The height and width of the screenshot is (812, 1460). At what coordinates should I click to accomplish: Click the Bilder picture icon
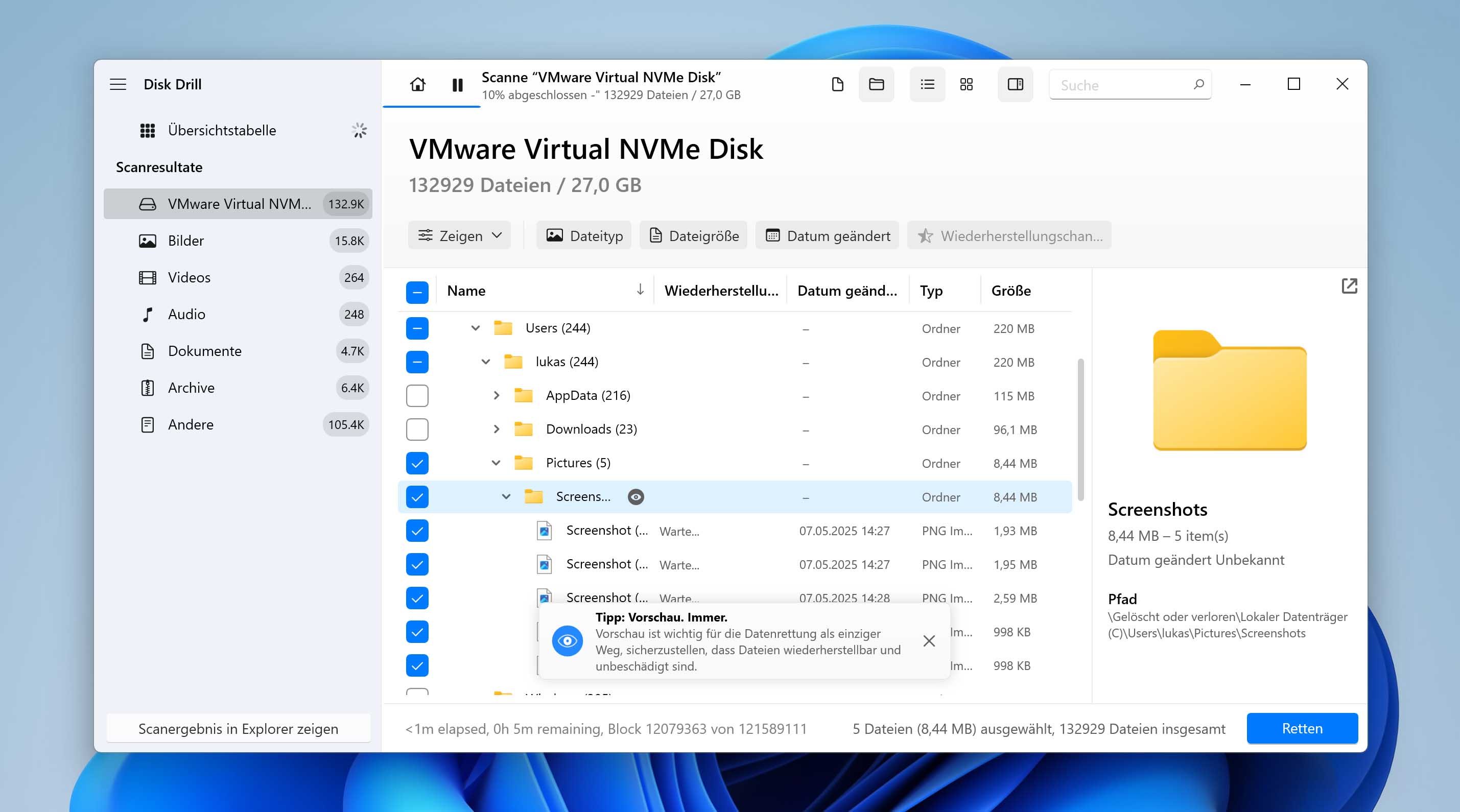pyautogui.click(x=147, y=241)
